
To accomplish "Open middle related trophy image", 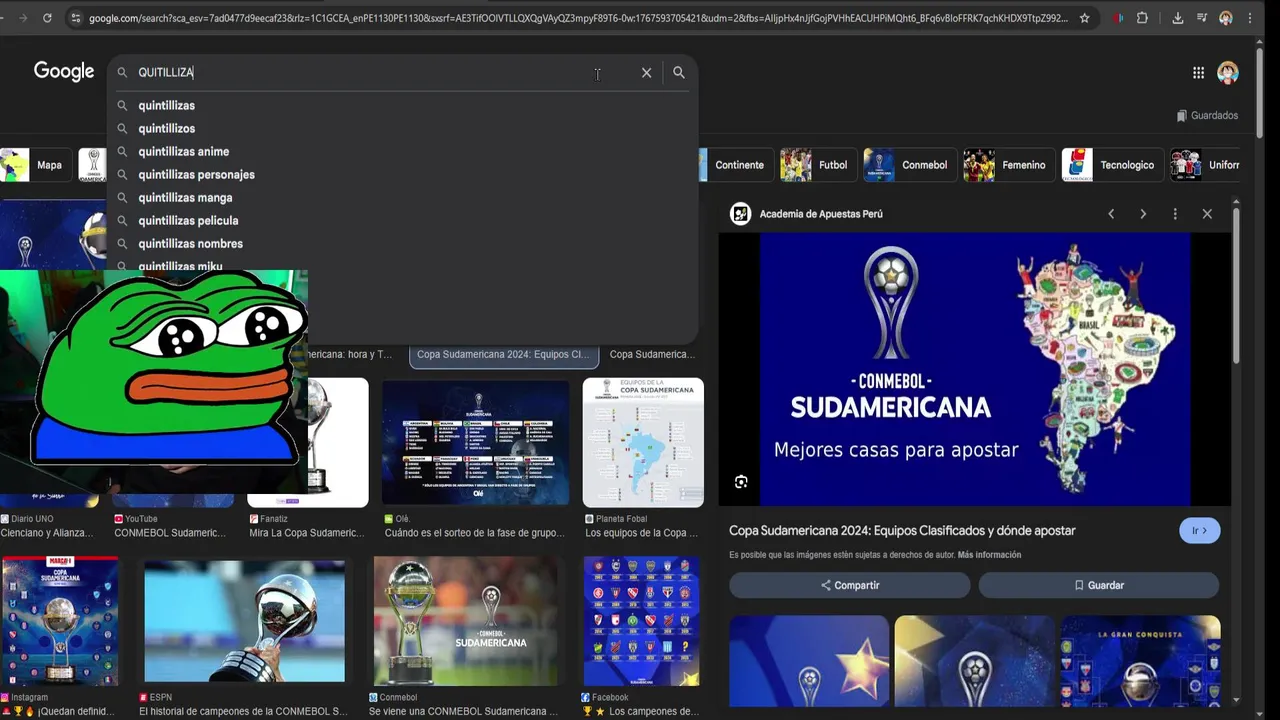I will pos(975,662).
